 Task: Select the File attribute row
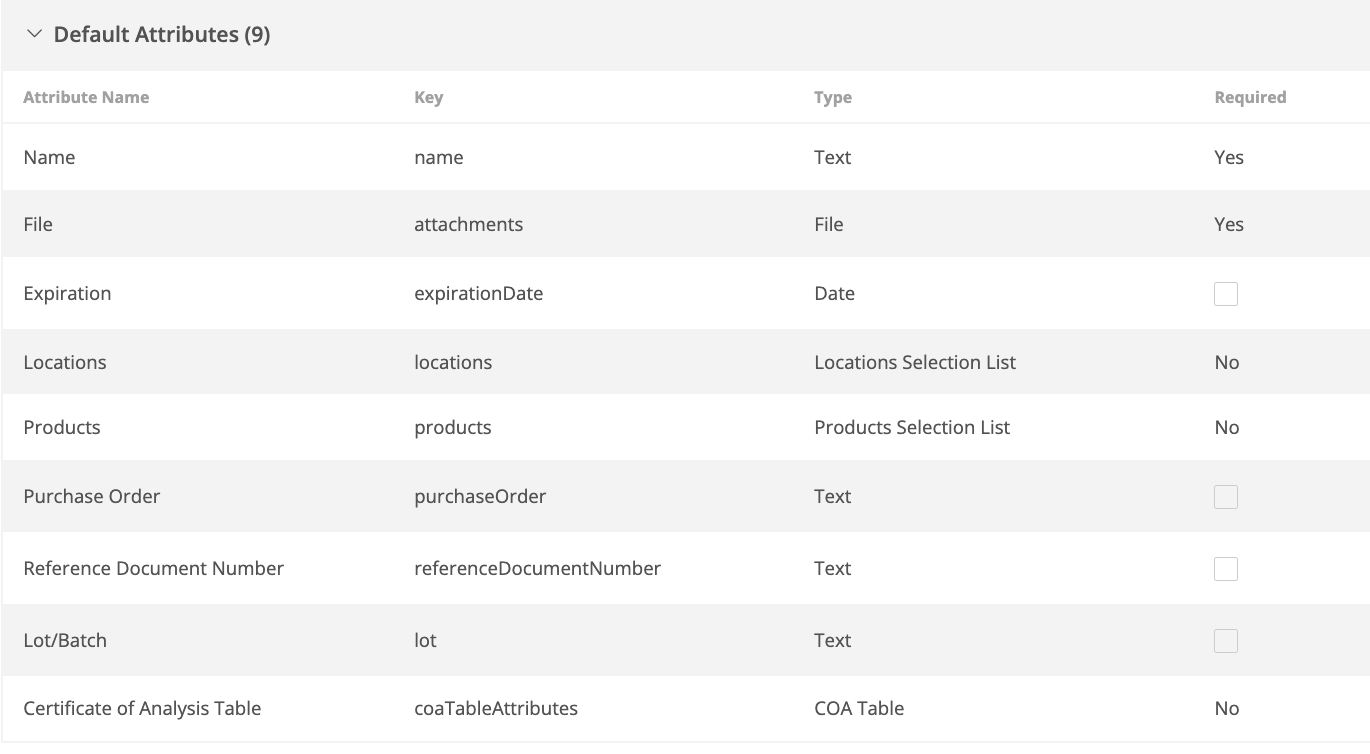click(38, 224)
